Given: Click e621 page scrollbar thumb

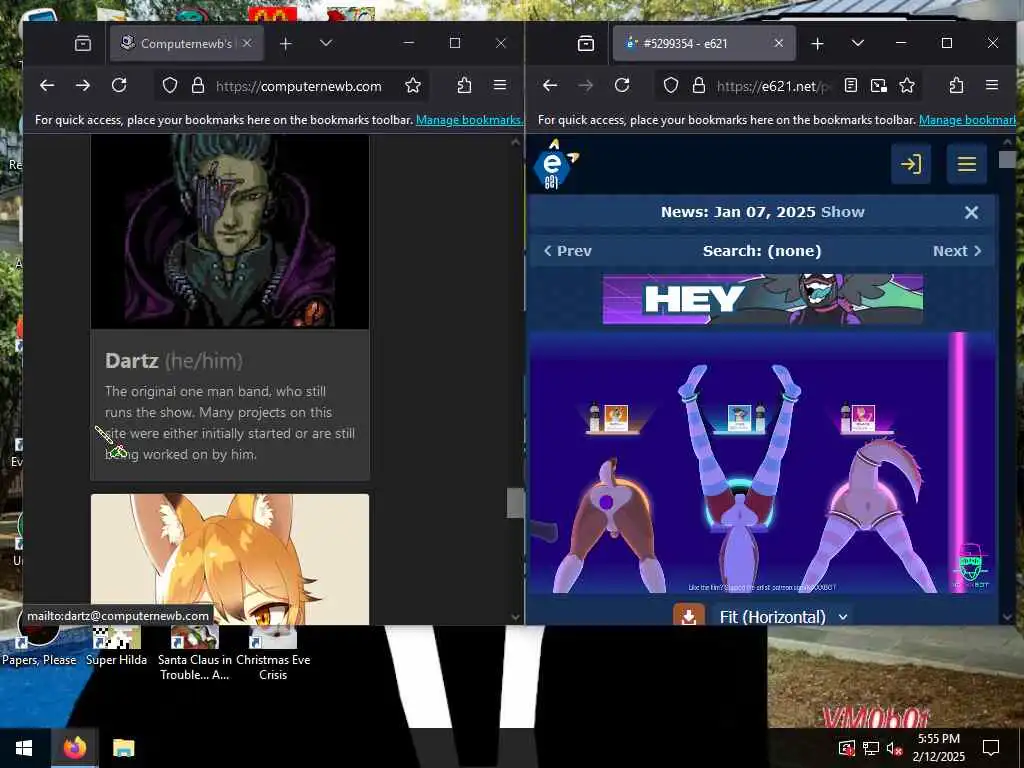Looking at the screenshot, I should pos(1007,159).
